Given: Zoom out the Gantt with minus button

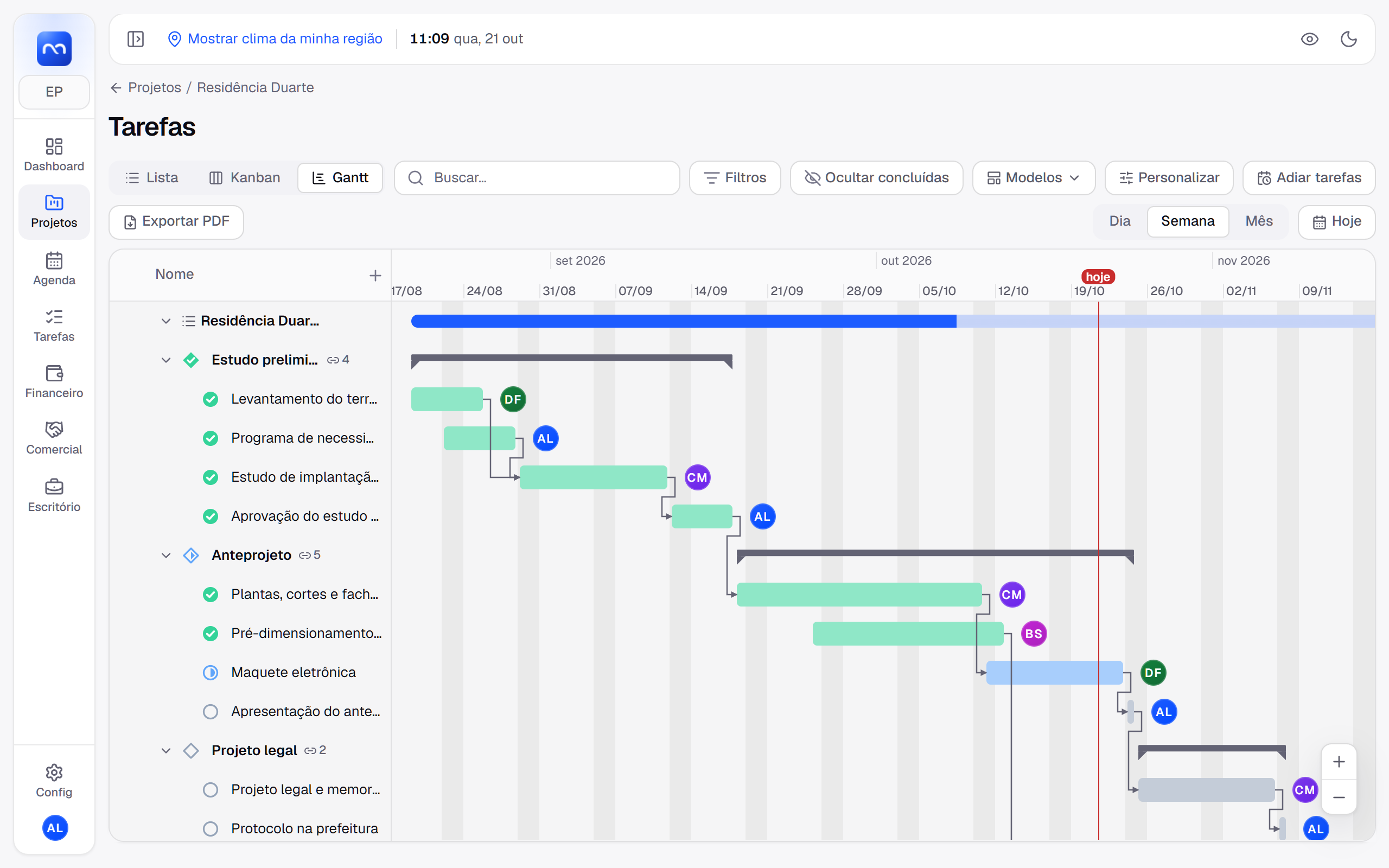Looking at the screenshot, I should (x=1339, y=797).
